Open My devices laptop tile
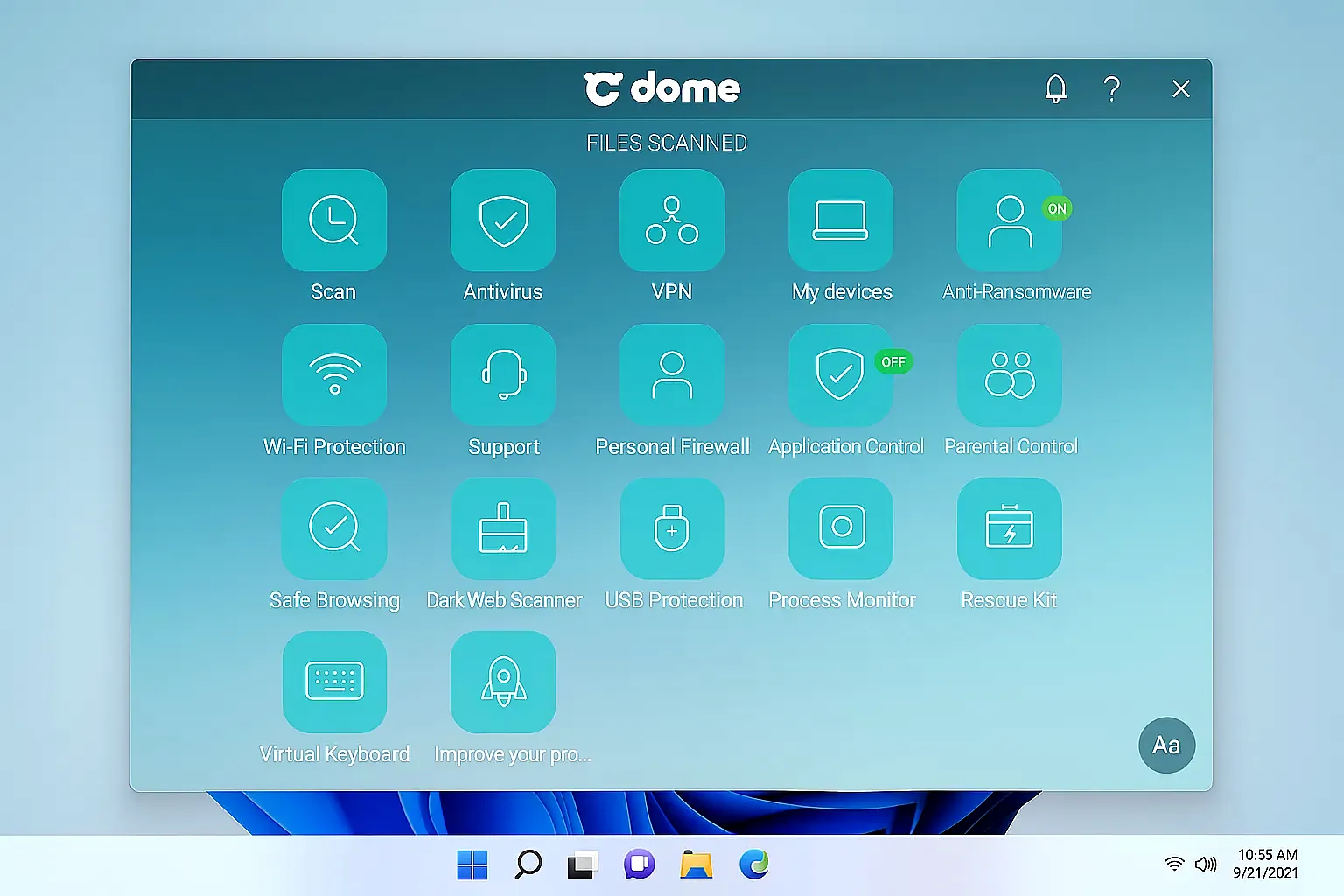The width and height of the screenshot is (1344, 896). [841, 220]
